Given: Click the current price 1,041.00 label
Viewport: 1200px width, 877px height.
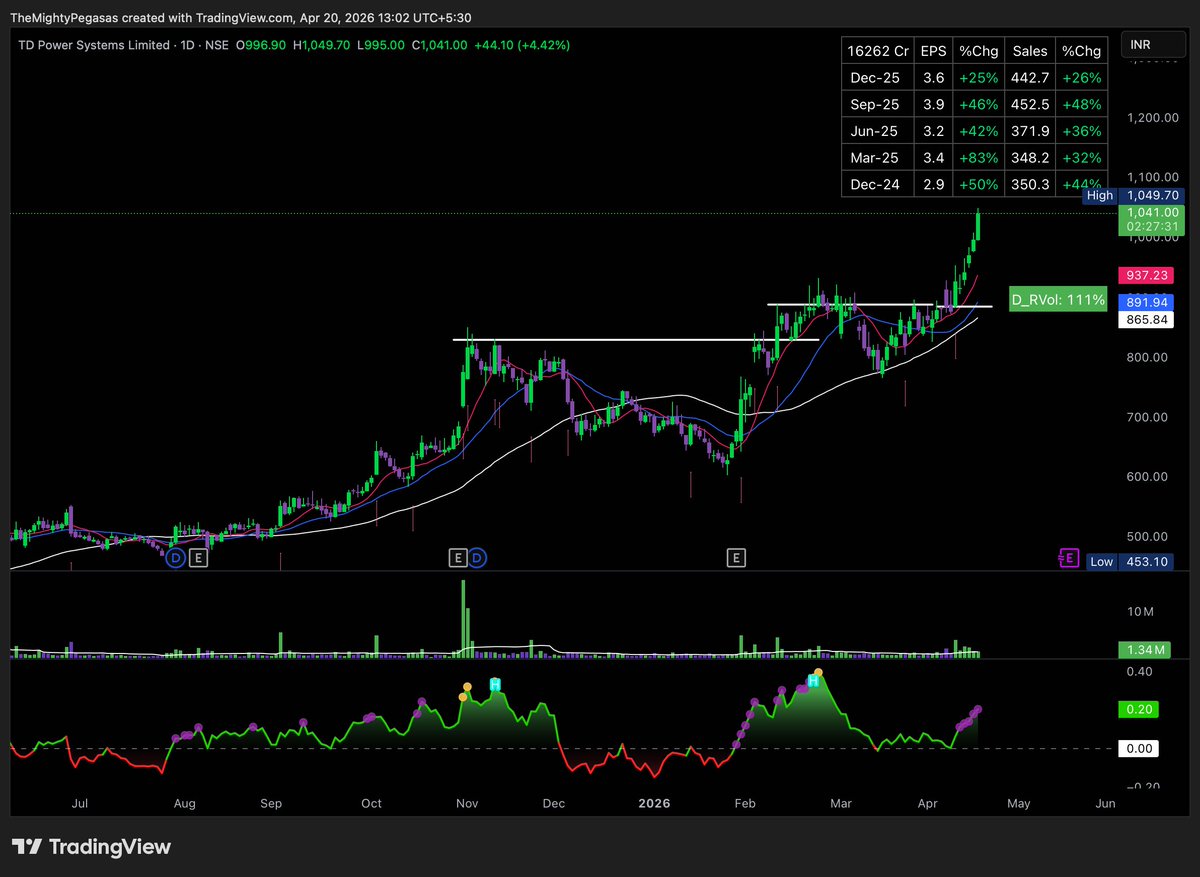Looking at the screenshot, I should coord(1153,212).
